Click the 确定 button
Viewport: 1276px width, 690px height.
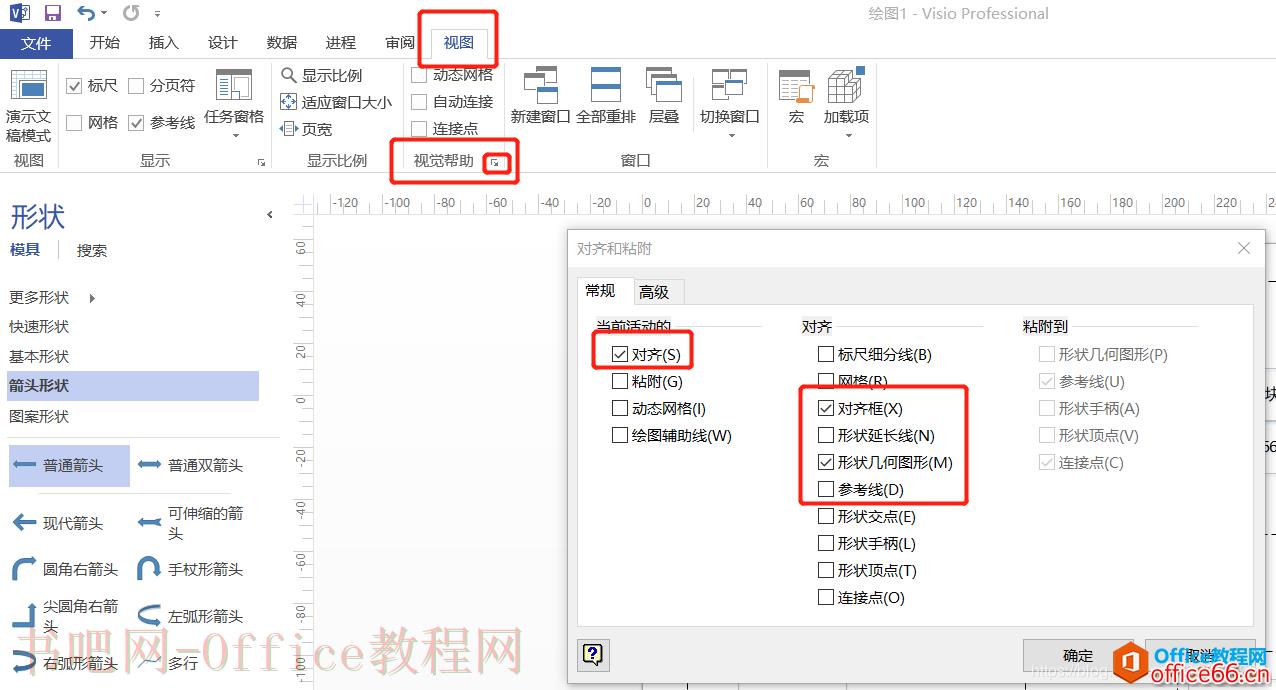1078,656
